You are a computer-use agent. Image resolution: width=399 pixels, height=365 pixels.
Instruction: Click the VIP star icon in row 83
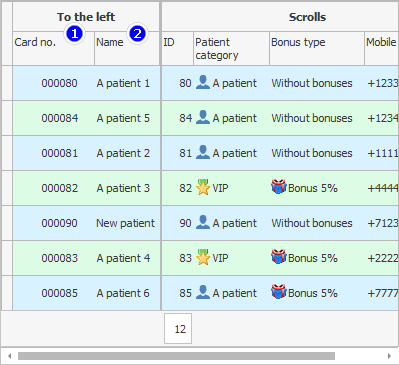203,257
